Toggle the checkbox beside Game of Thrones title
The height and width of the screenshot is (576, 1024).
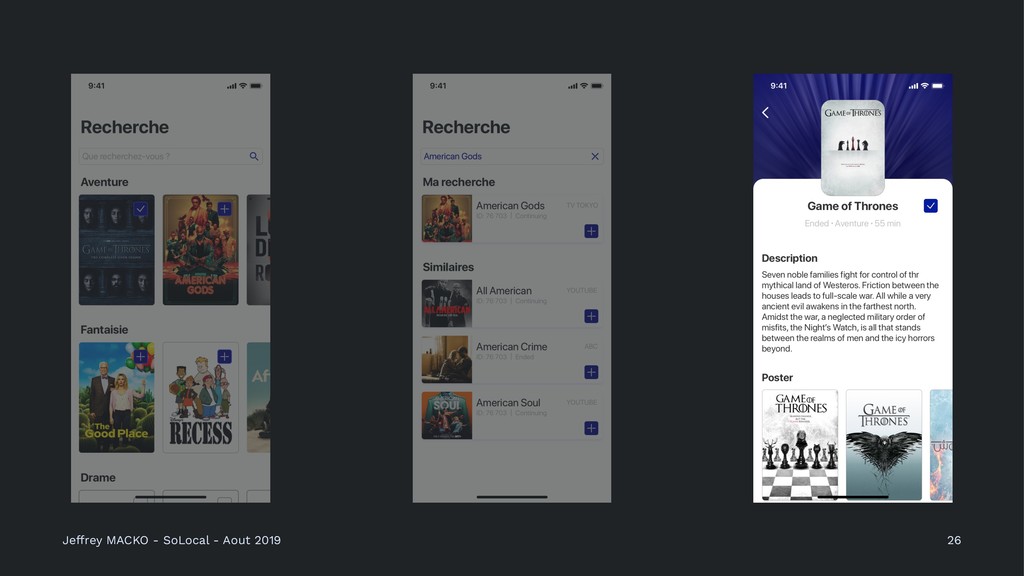pyautogui.click(x=931, y=206)
